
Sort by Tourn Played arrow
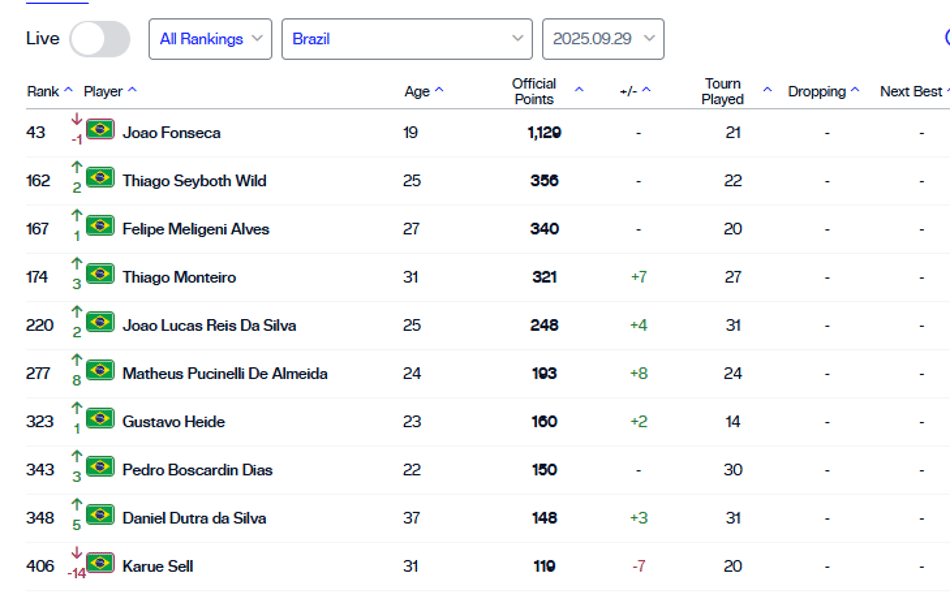[x=768, y=90]
